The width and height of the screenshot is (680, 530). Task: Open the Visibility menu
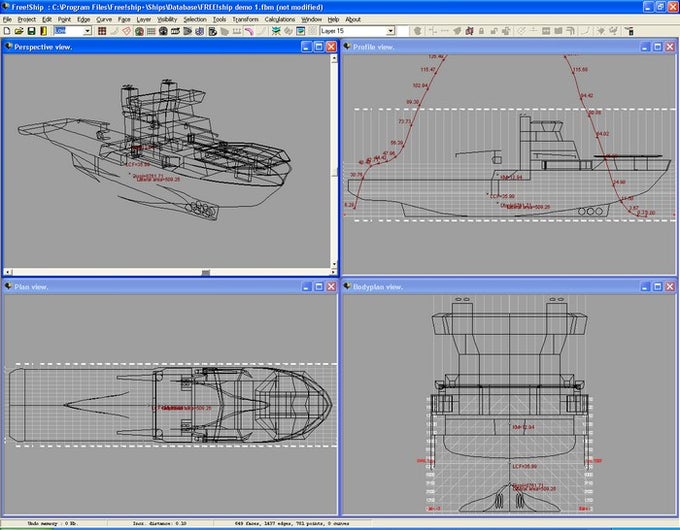(x=167, y=20)
